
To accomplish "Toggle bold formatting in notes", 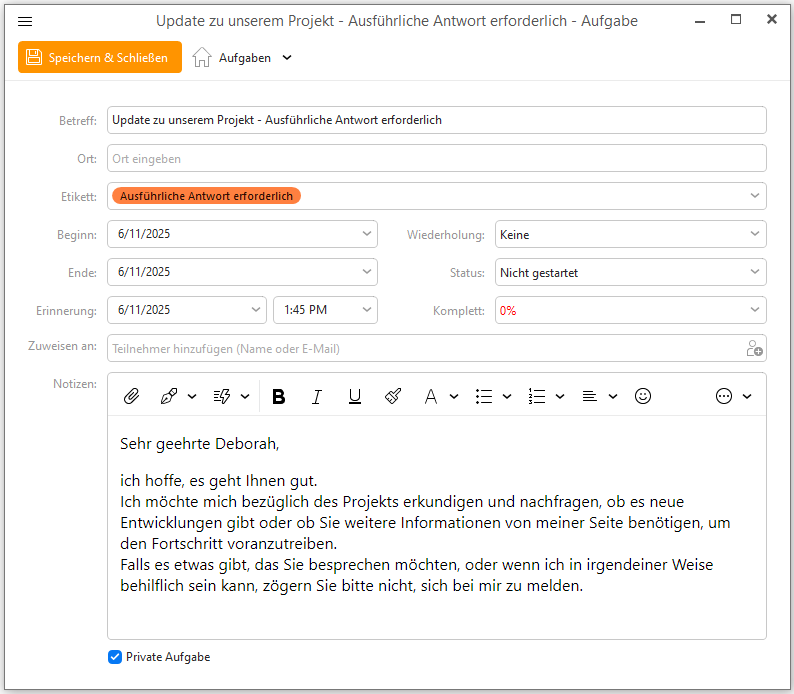I will [279, 396].
